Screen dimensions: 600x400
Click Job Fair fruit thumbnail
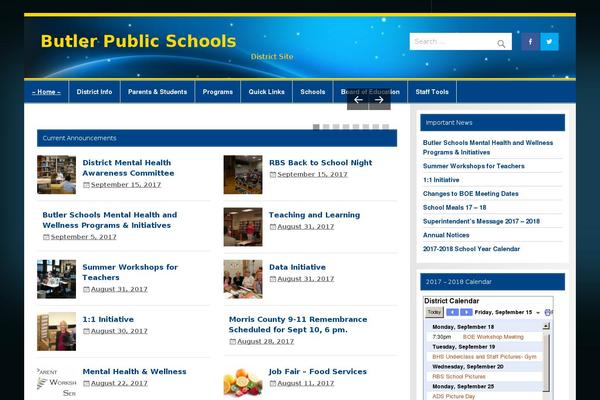243,382
